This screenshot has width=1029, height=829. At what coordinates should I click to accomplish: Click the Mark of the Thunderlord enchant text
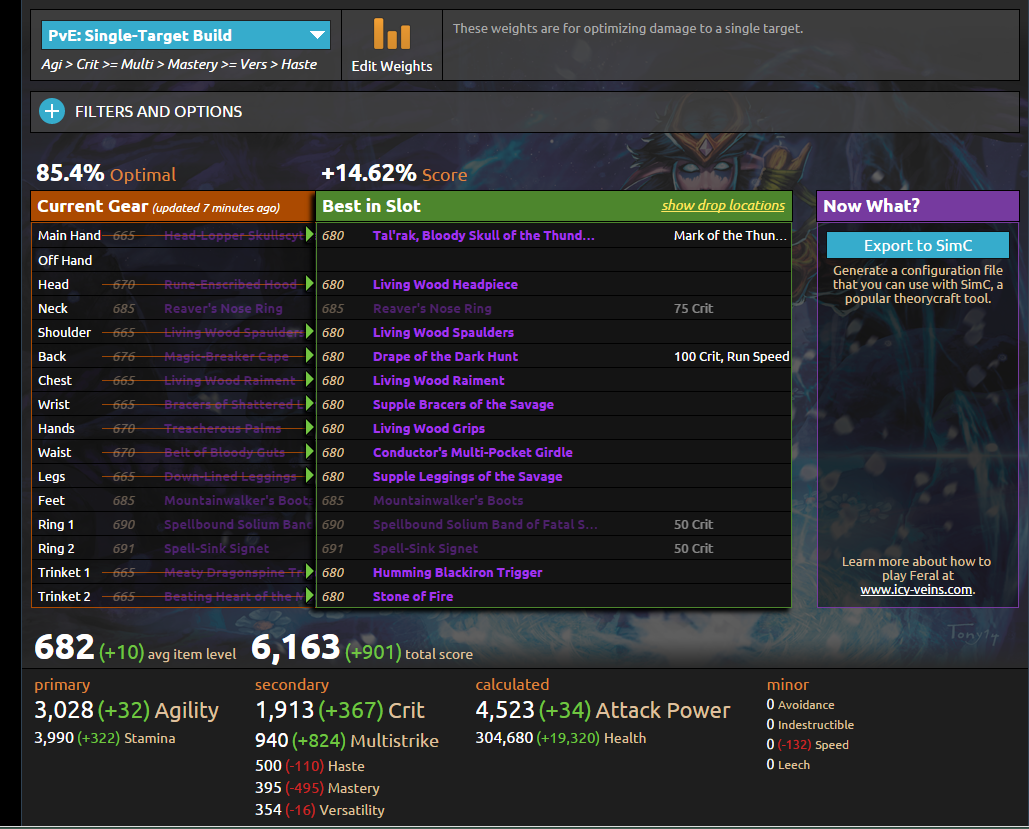click(x=730, y=236)
